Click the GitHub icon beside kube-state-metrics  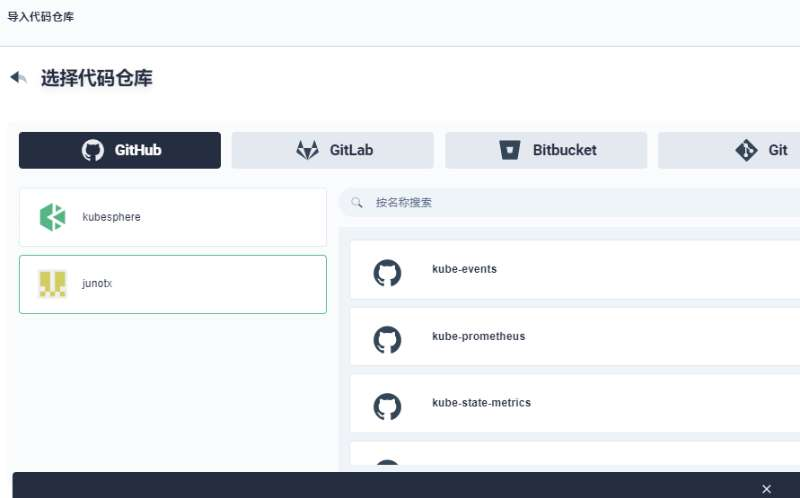pyautogui.click(x=387, y=406)
